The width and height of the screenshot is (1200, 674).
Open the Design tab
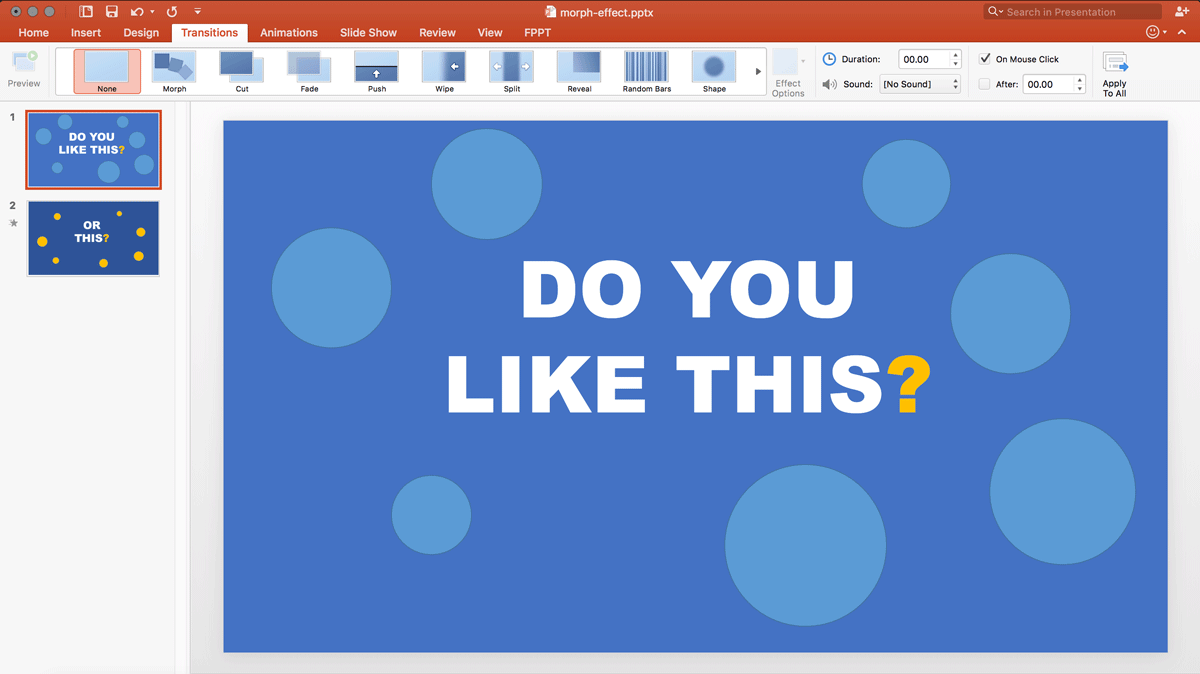141,33
